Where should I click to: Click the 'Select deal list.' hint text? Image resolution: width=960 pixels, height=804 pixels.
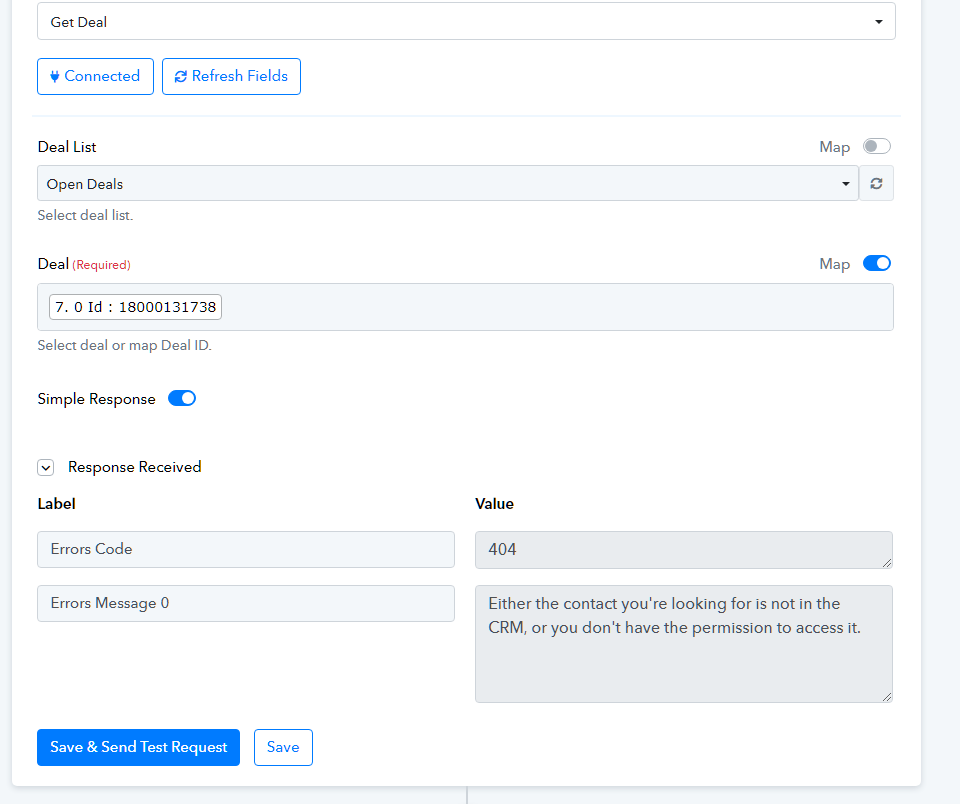pyautogui.click(x=85, y=216)
